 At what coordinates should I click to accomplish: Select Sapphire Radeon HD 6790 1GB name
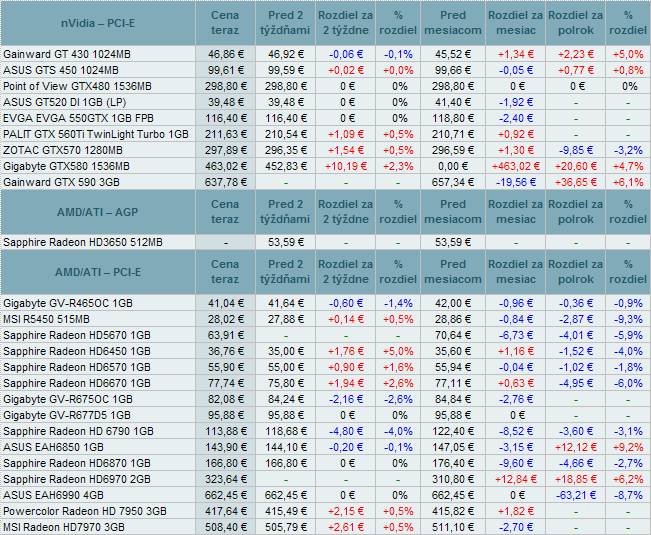point(78,431)
